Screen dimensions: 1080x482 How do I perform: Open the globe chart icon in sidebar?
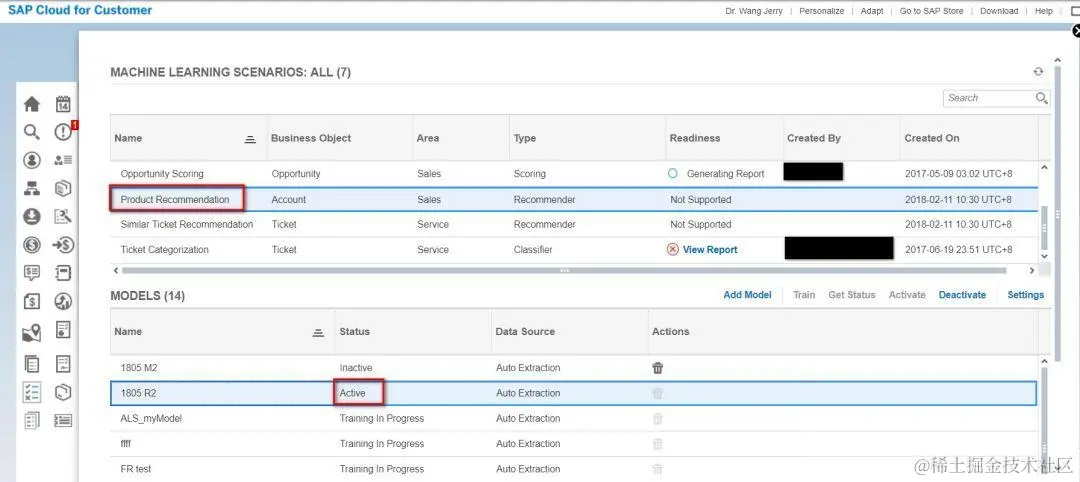(x=63, y=301)
